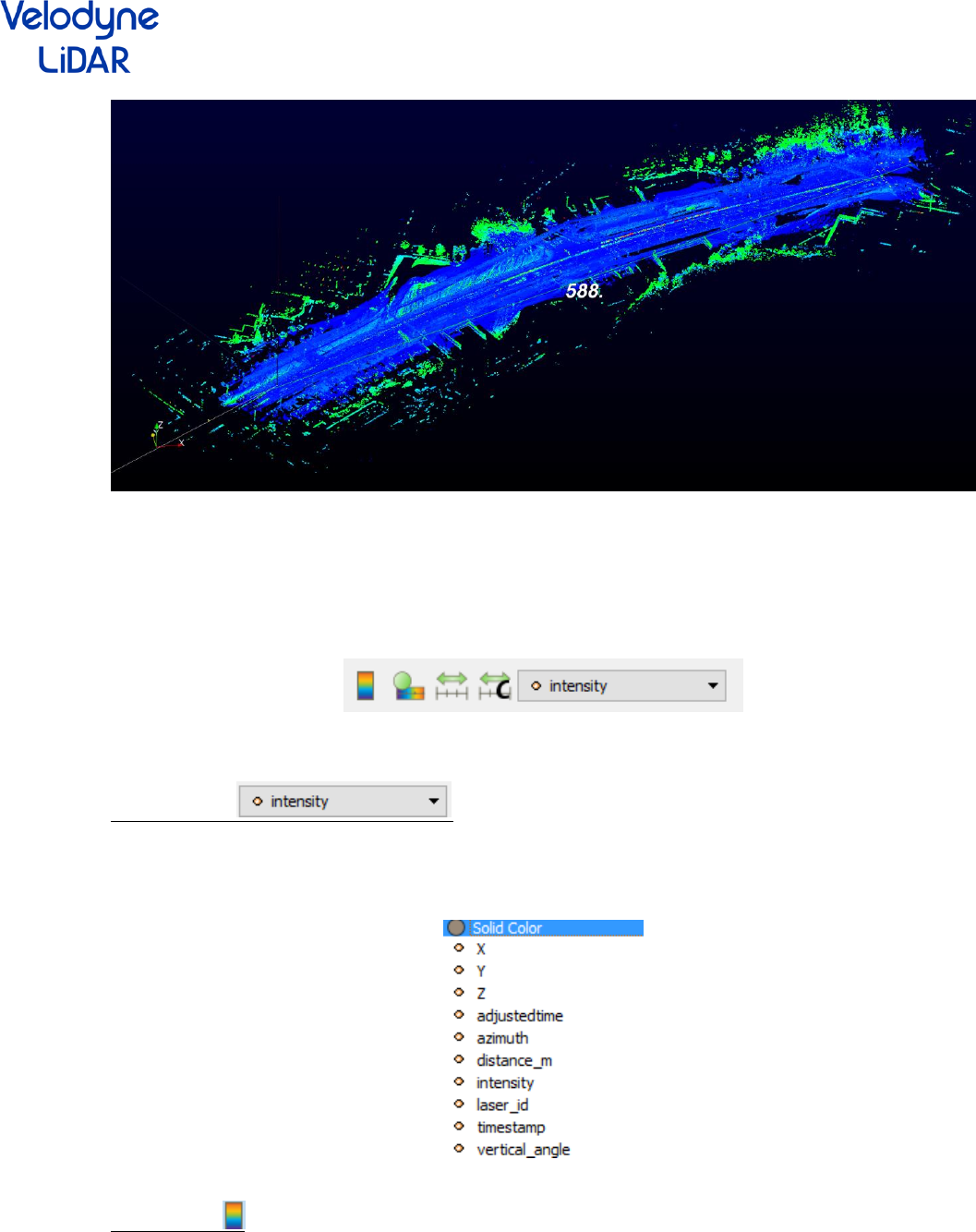Select adjustedtime in the list
This screenshot has width=976, height=1232.
[x=519, y=1015]
